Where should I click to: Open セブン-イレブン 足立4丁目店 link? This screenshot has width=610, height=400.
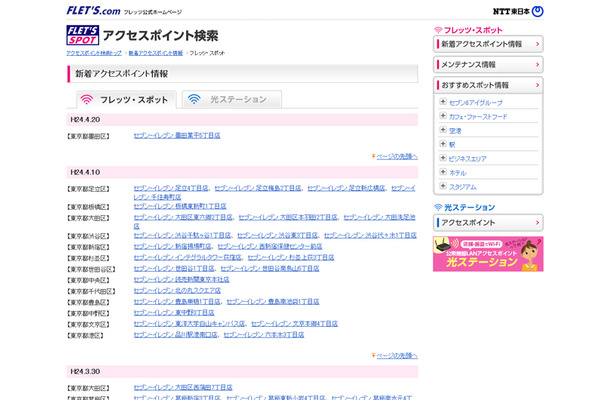click(x=171, y=188)
